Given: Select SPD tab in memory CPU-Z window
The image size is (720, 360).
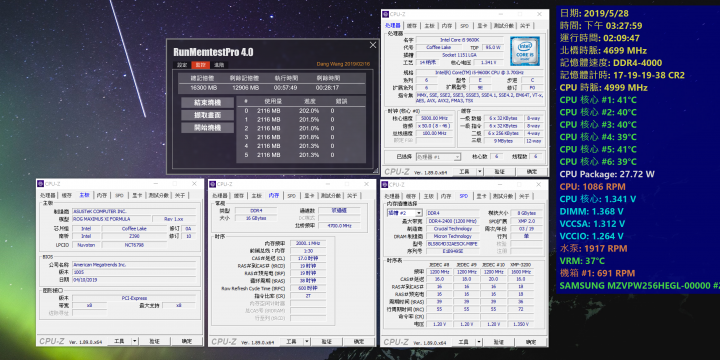Looking at the screenshot, I should (x=292, y=196).
